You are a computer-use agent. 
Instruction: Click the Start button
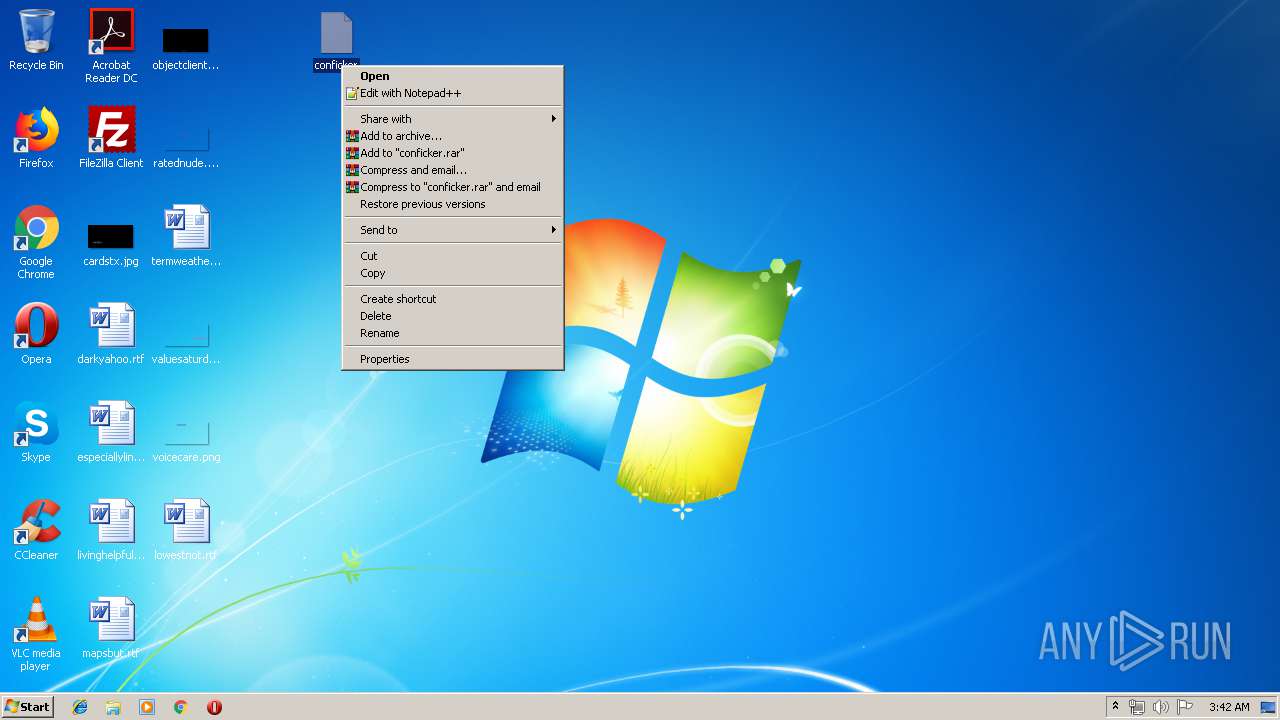(28, 707)
